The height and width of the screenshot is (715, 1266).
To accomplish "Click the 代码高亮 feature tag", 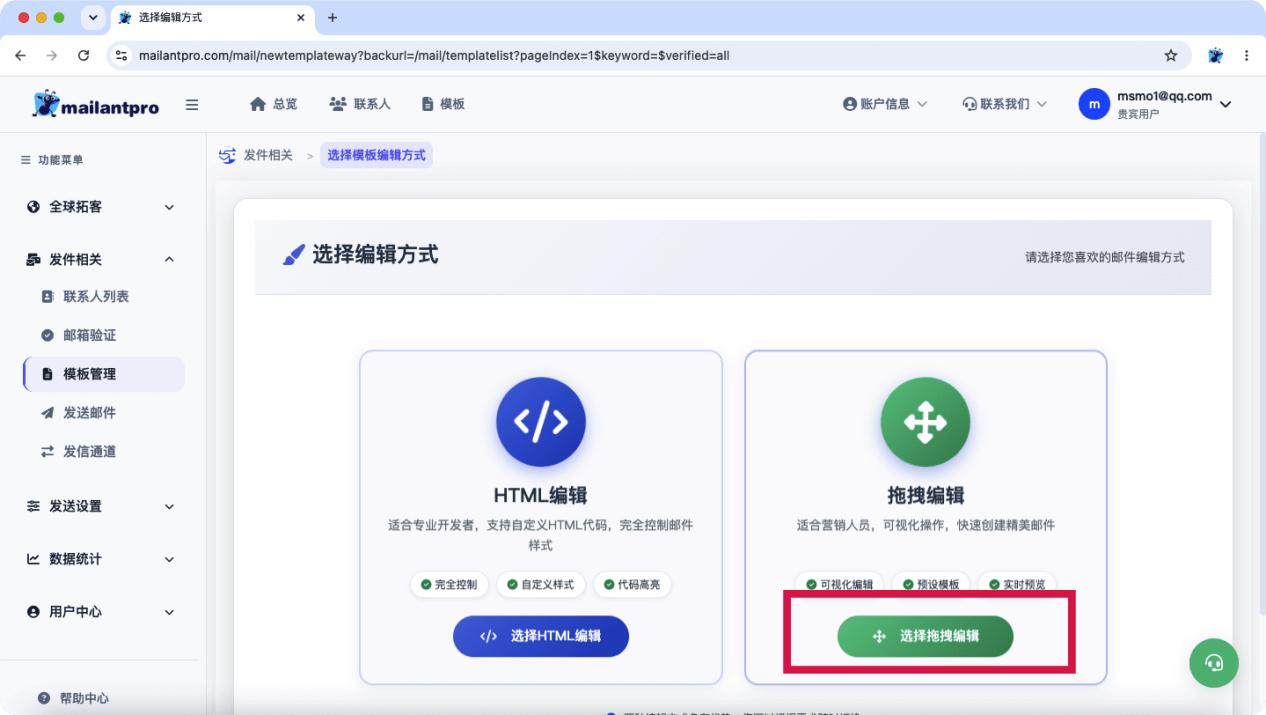I will point(632,585).
